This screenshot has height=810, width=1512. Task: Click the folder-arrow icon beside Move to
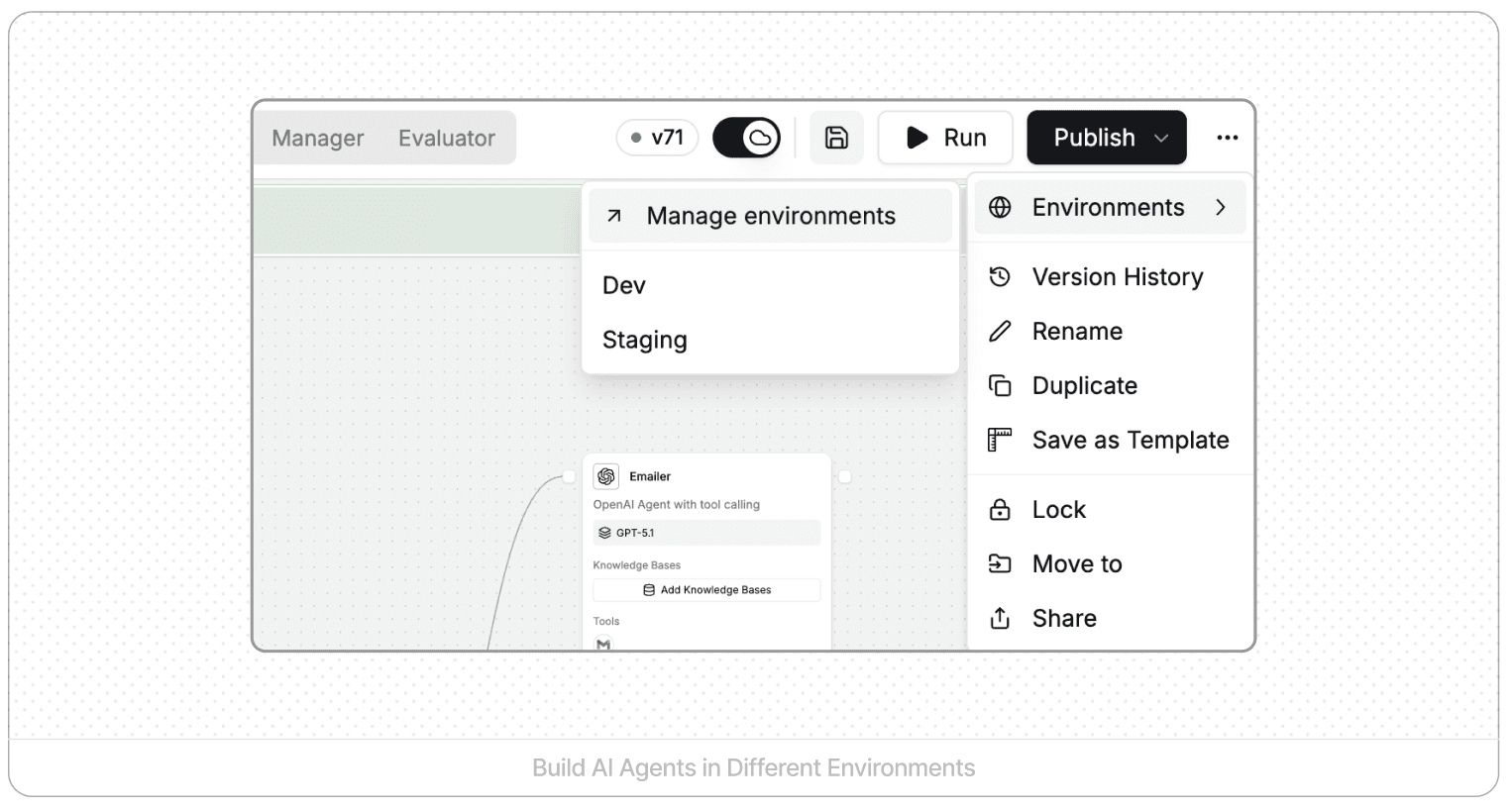1001,564
